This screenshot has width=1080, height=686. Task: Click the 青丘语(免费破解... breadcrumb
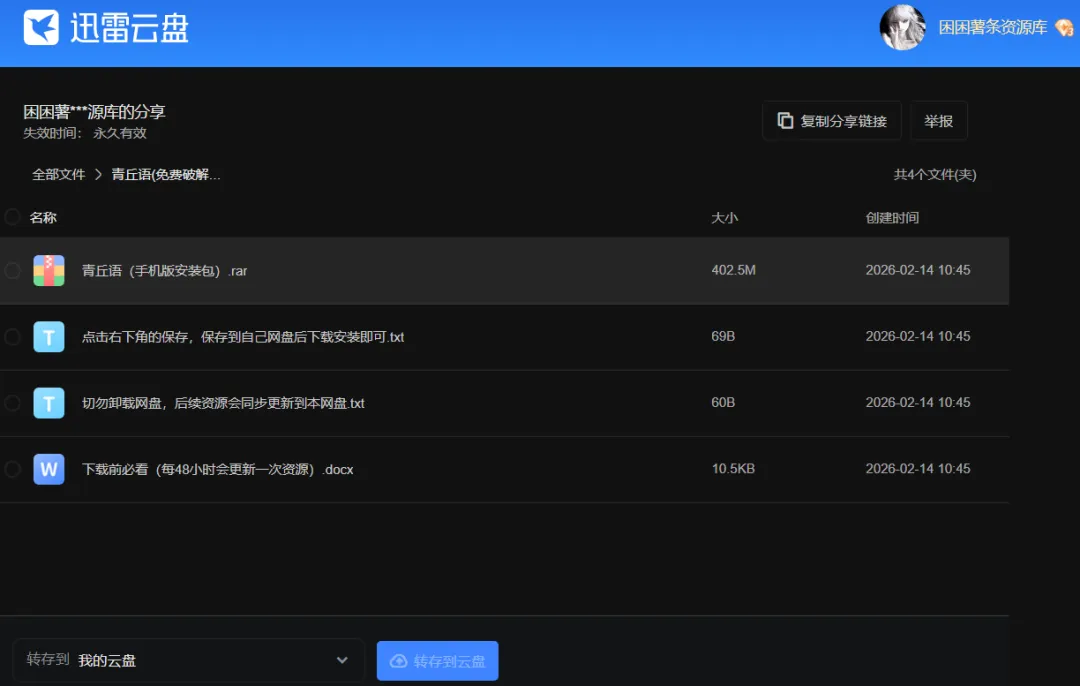[x=166, y=174]
